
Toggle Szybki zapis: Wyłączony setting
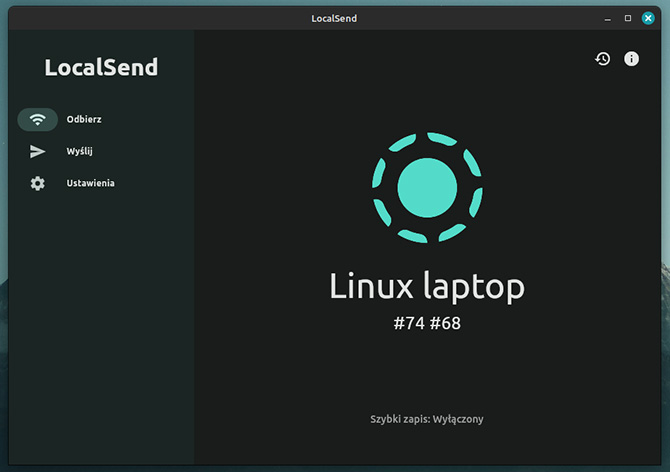tap(427, 419)
